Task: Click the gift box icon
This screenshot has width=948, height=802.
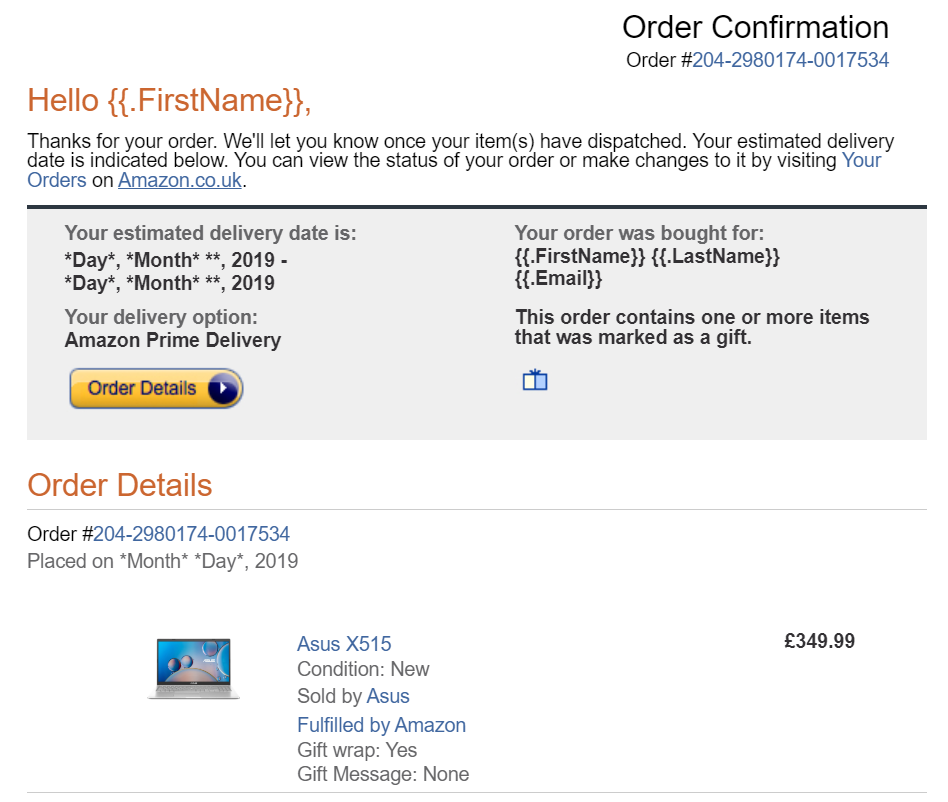Action: (534, 380)
